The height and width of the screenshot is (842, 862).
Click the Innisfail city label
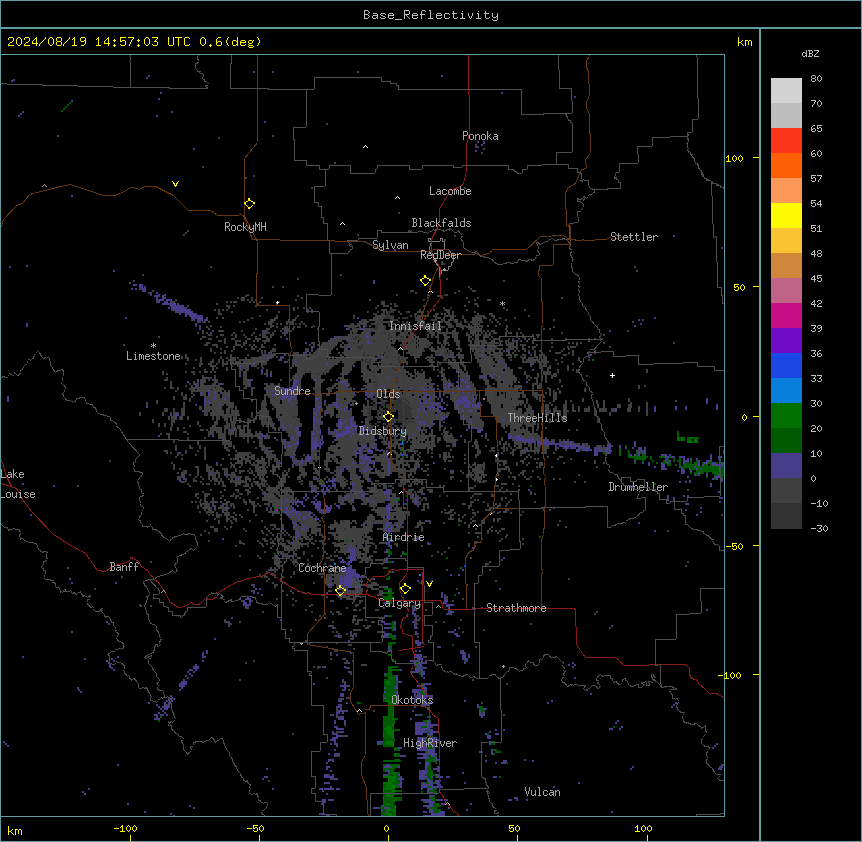coord(415,326)
